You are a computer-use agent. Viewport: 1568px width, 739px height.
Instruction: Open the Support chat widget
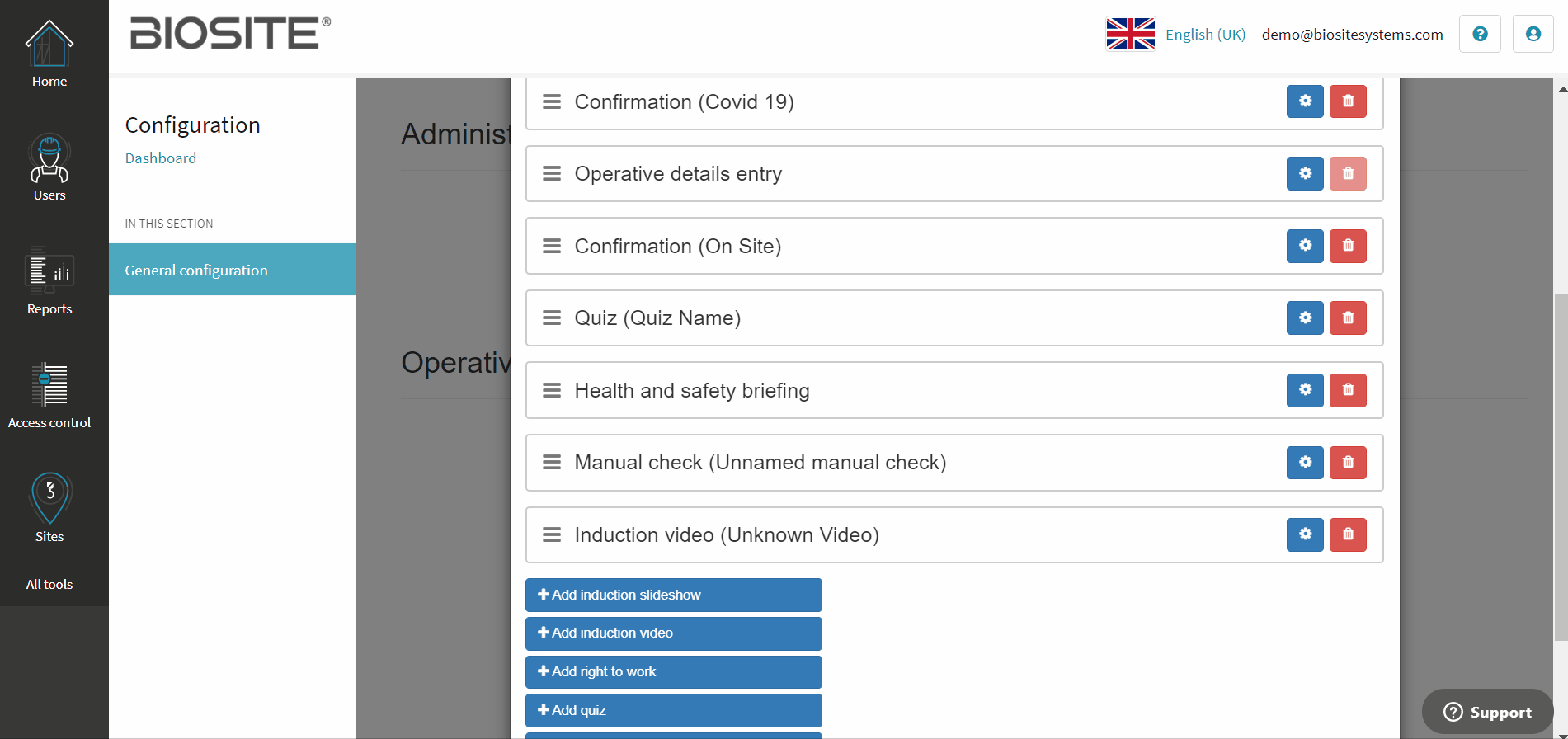tap(1487, 712)
